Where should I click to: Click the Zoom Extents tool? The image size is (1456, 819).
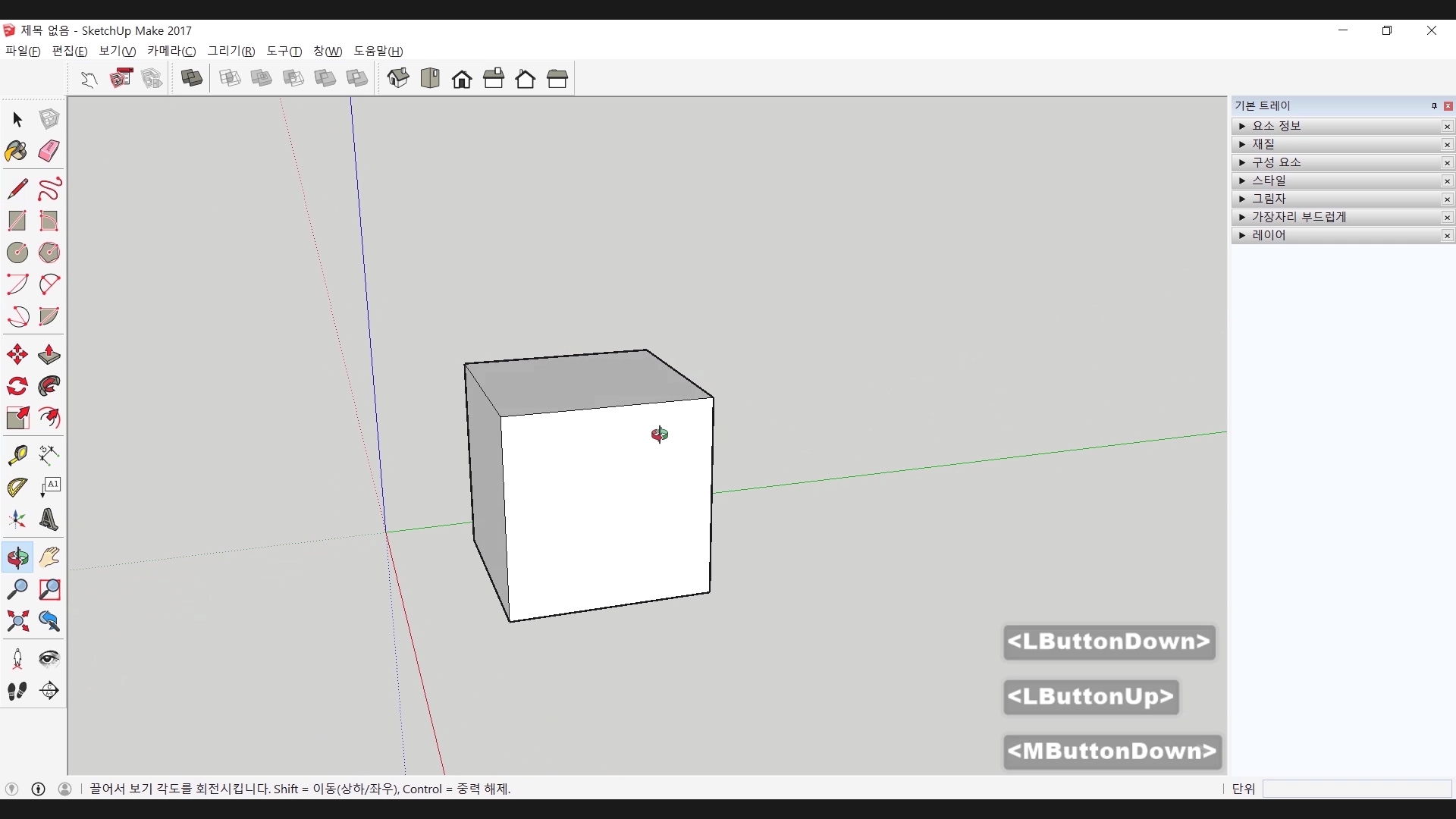tap(17, 622)
